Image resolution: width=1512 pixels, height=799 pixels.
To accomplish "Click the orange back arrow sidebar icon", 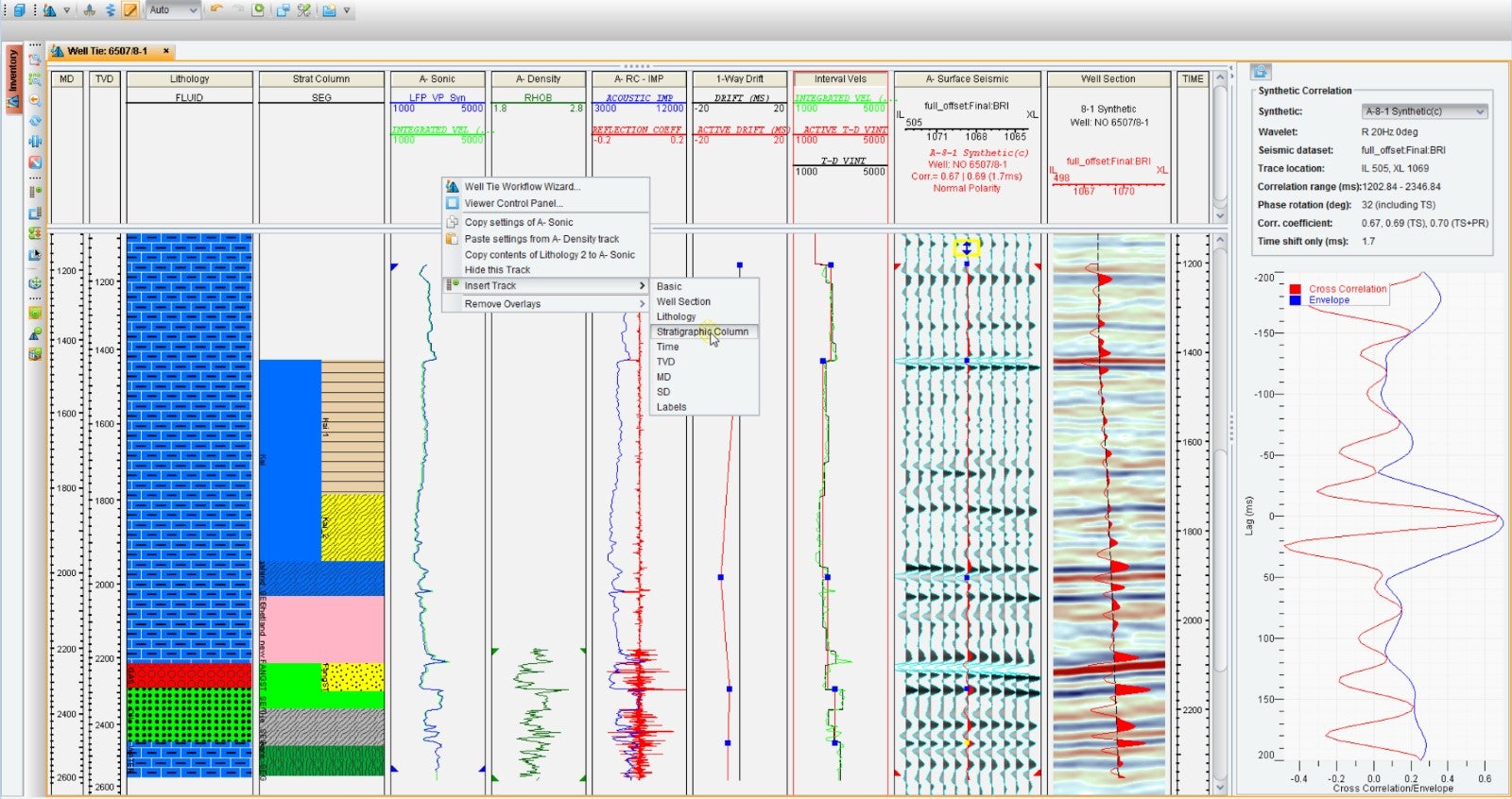I will (35, 100).
